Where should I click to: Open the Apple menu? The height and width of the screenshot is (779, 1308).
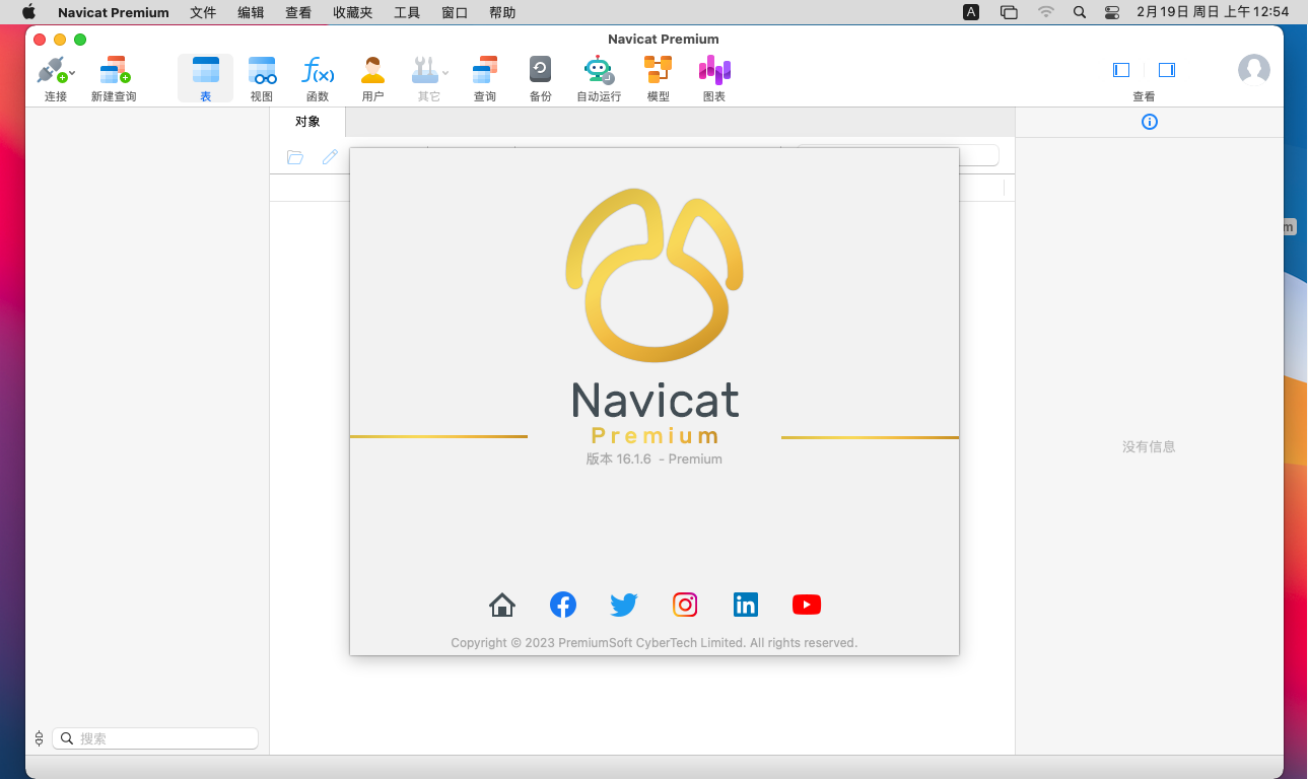28,13
